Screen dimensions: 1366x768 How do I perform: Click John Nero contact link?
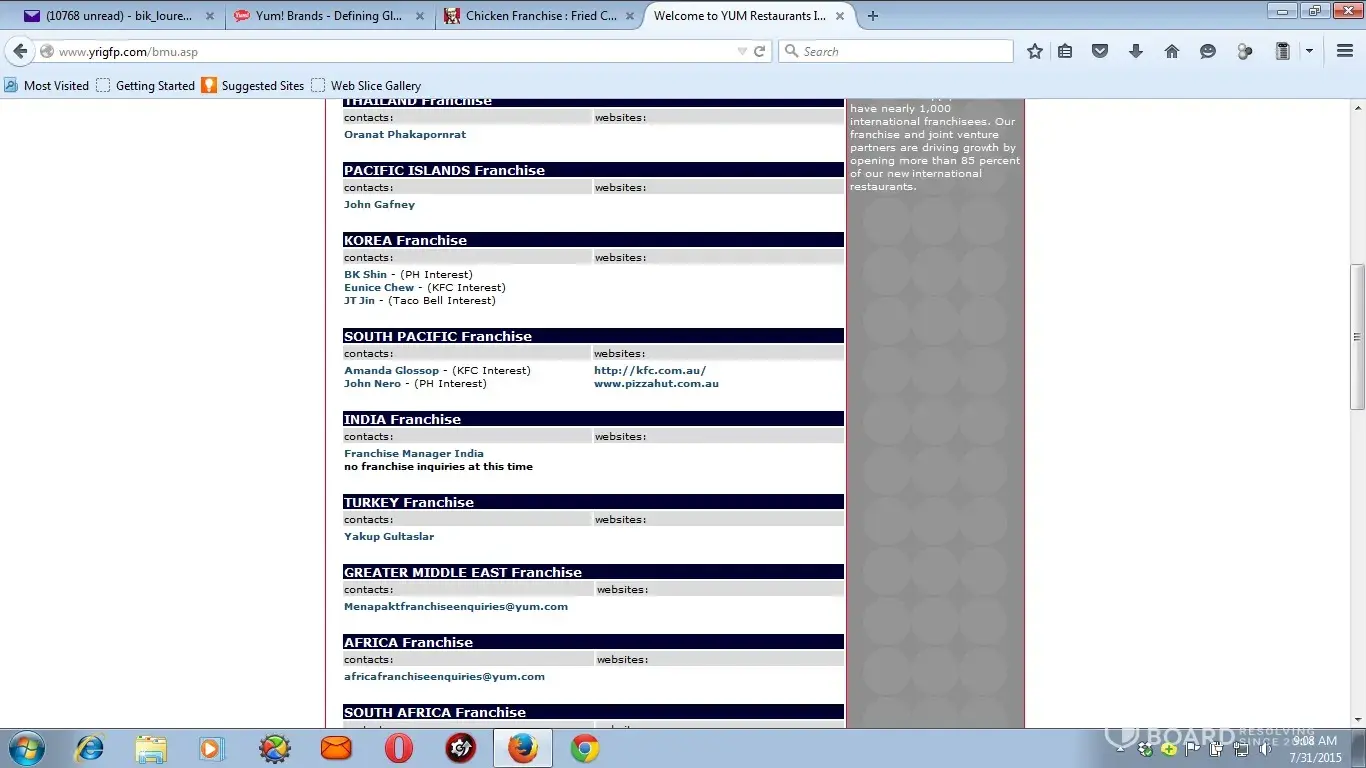pyautogui.click(x=372, y=384)
